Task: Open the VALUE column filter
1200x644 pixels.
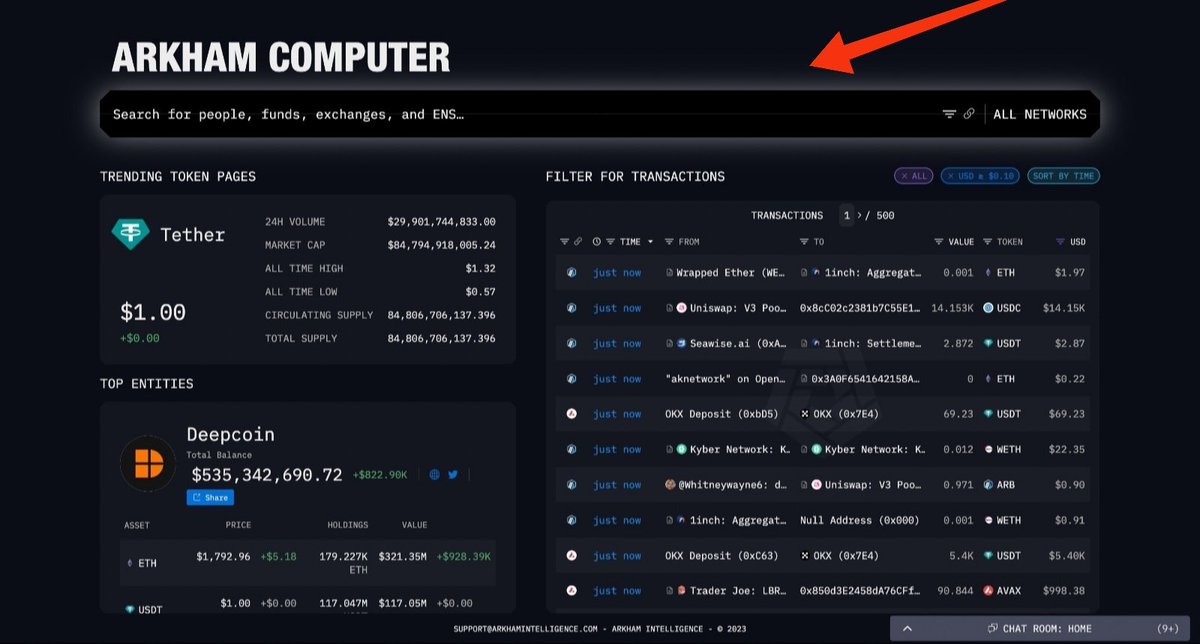Action: click(x=939, y=242)
